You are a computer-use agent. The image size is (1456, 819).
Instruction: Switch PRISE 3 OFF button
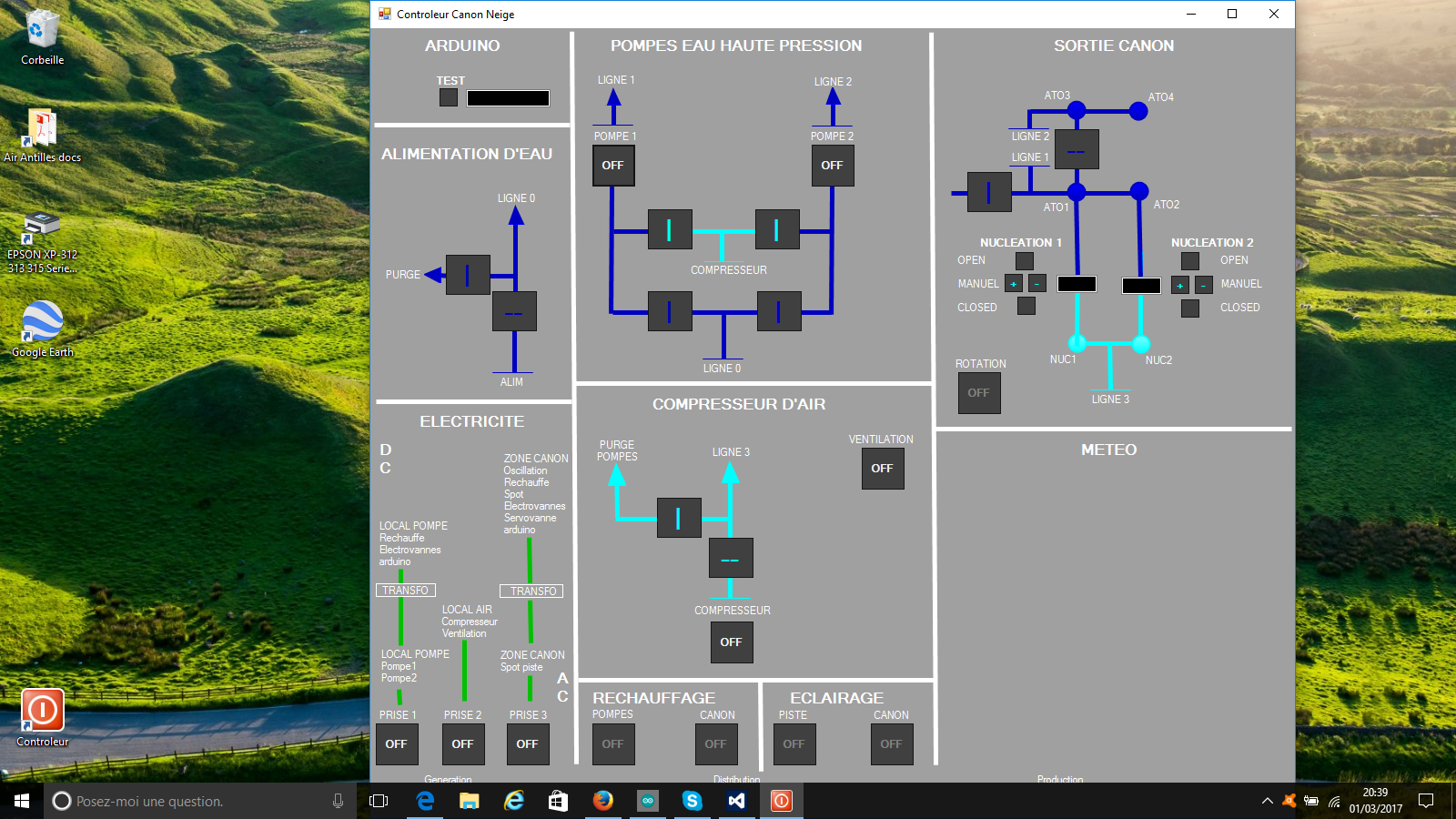tap(528, 744)
